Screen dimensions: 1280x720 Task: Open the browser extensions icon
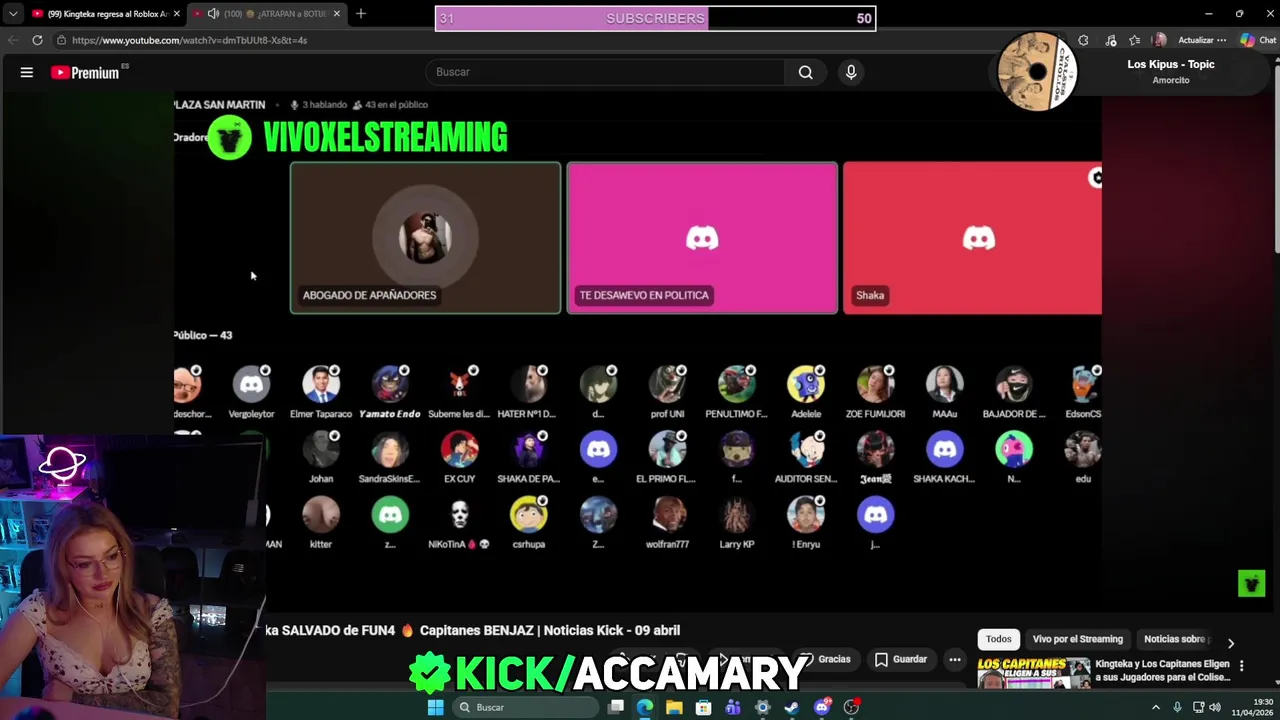point(1083,40)
